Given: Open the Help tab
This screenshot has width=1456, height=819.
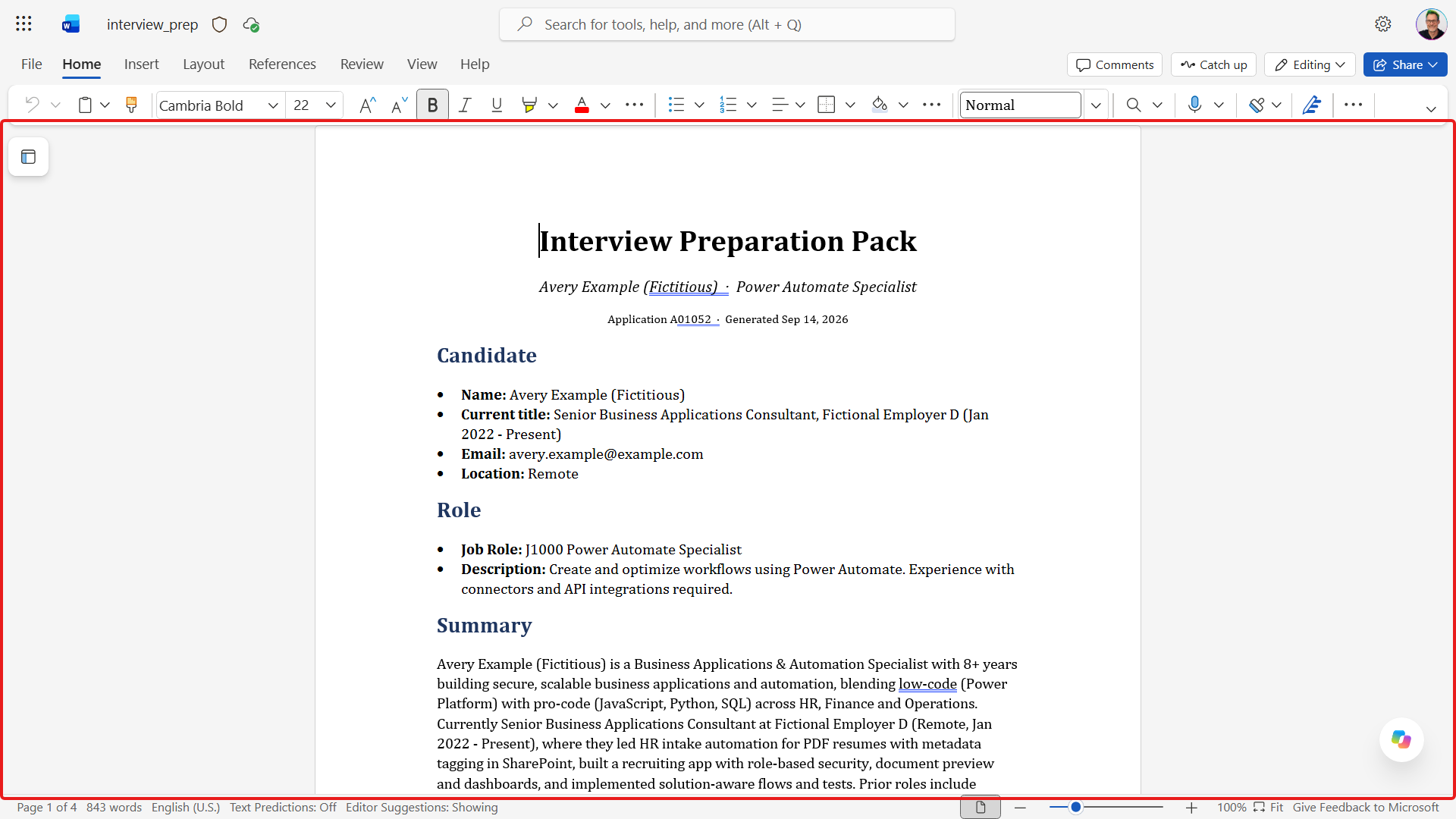Looking at the screenshot, I should tap(475, 64).
